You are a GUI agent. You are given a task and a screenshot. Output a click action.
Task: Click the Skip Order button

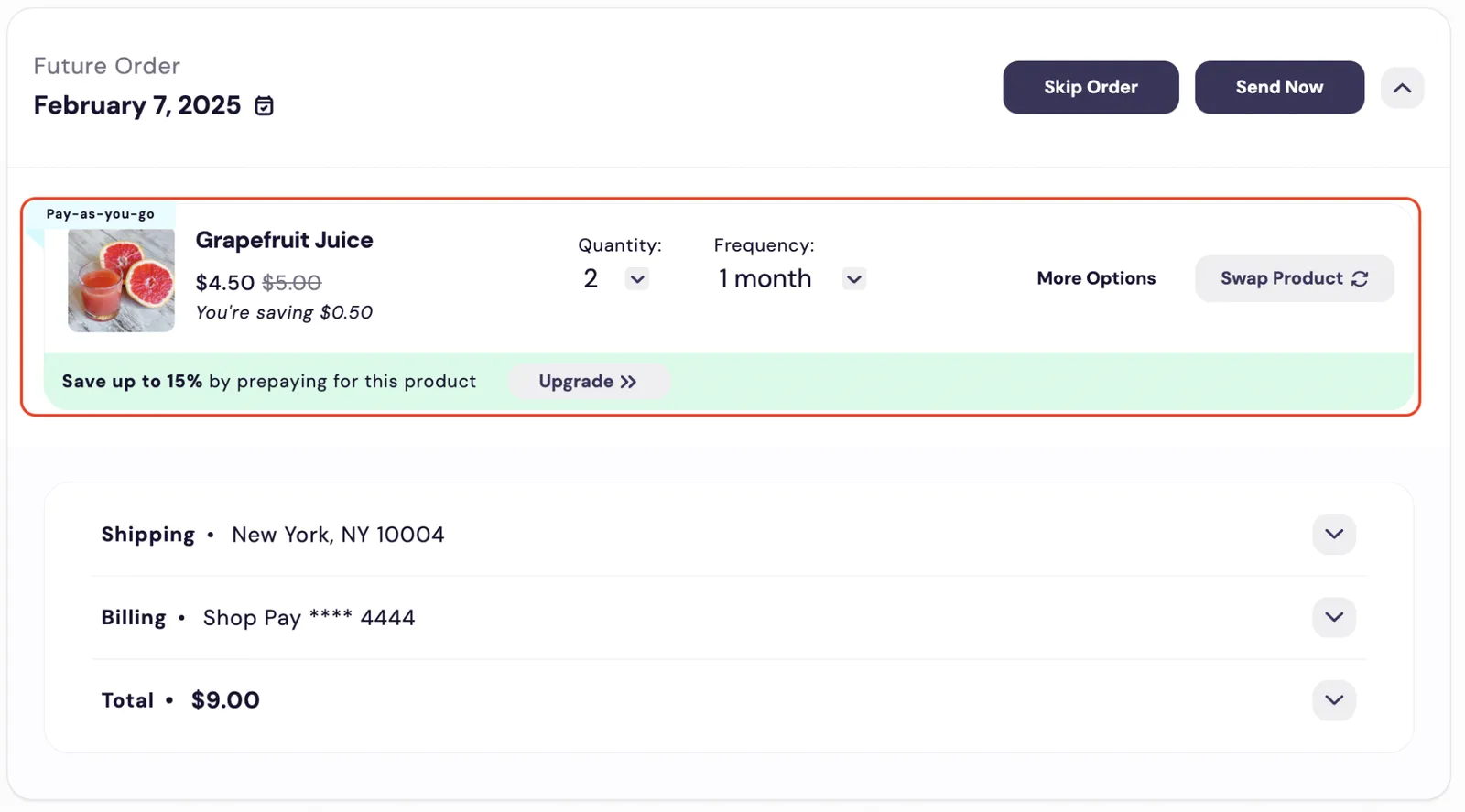pyautogui.click(x=1091, y=87)
